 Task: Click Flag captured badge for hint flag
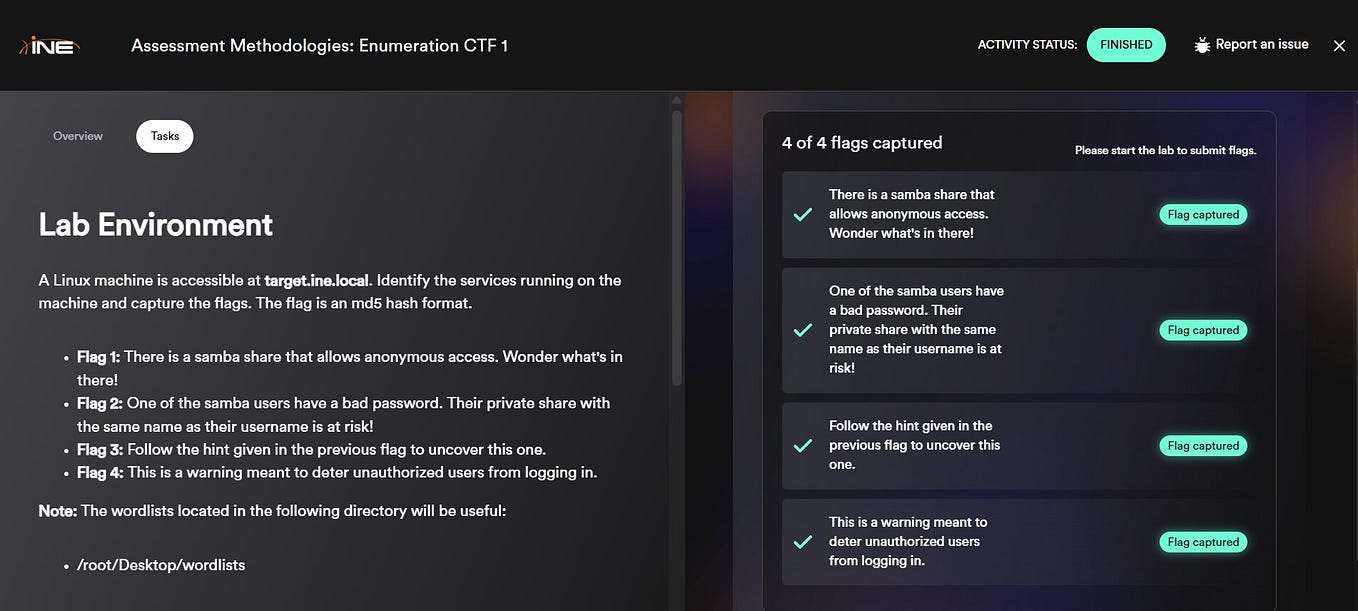point(1203,446)
